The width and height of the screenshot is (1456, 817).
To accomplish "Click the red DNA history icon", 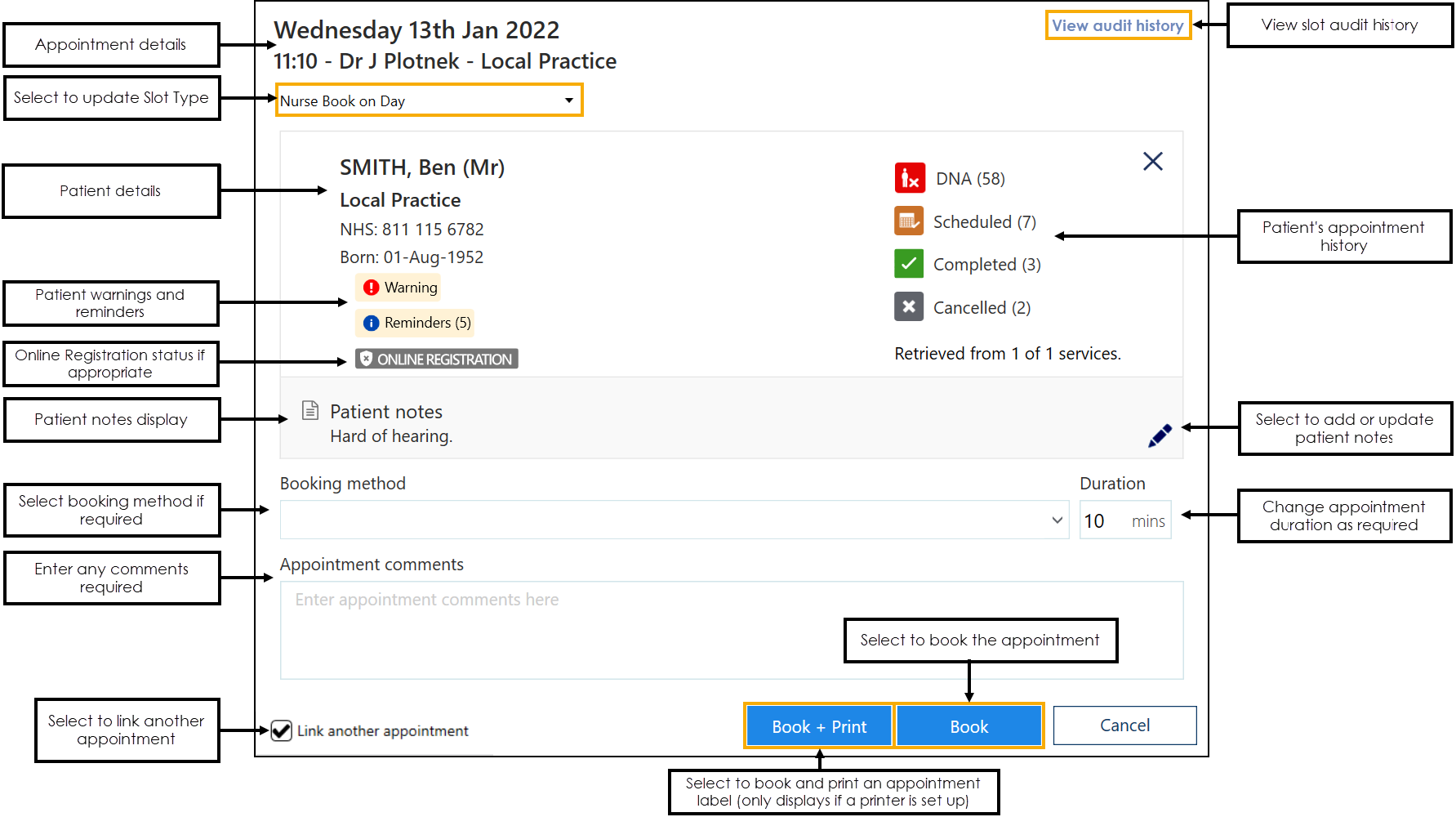I will pos(909,178).
